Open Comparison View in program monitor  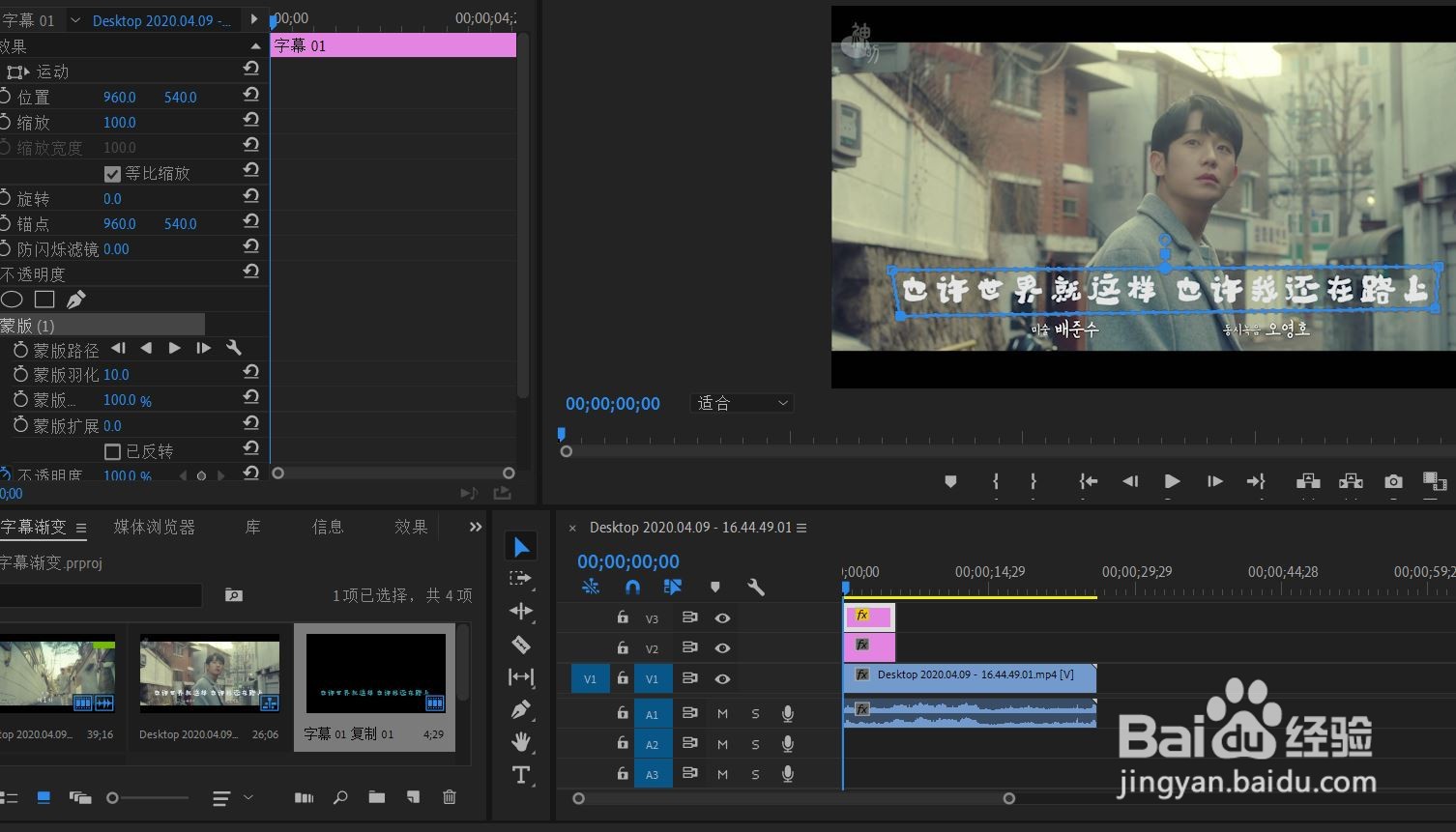[x=1435, y=481]
